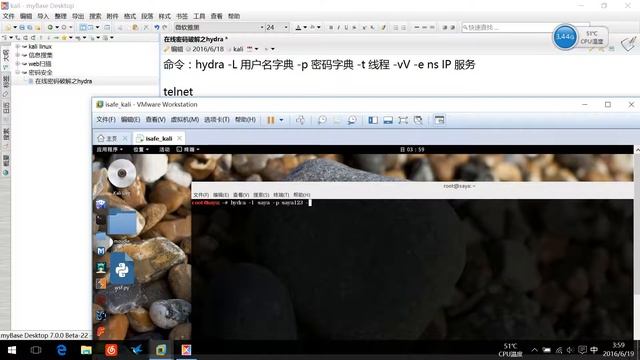Click the VMware console view icon
Image resolution: width=640 pixels, height=360 pixels.
[x=439, y=120]
